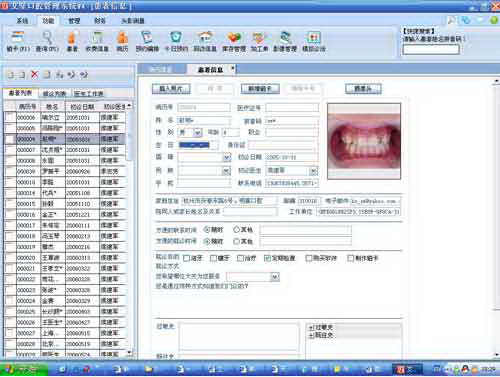Image resolution: width=500 pixels, height=377 pixels.
Task: Open the 患者 patient toolbar icon
Action: 72,42
